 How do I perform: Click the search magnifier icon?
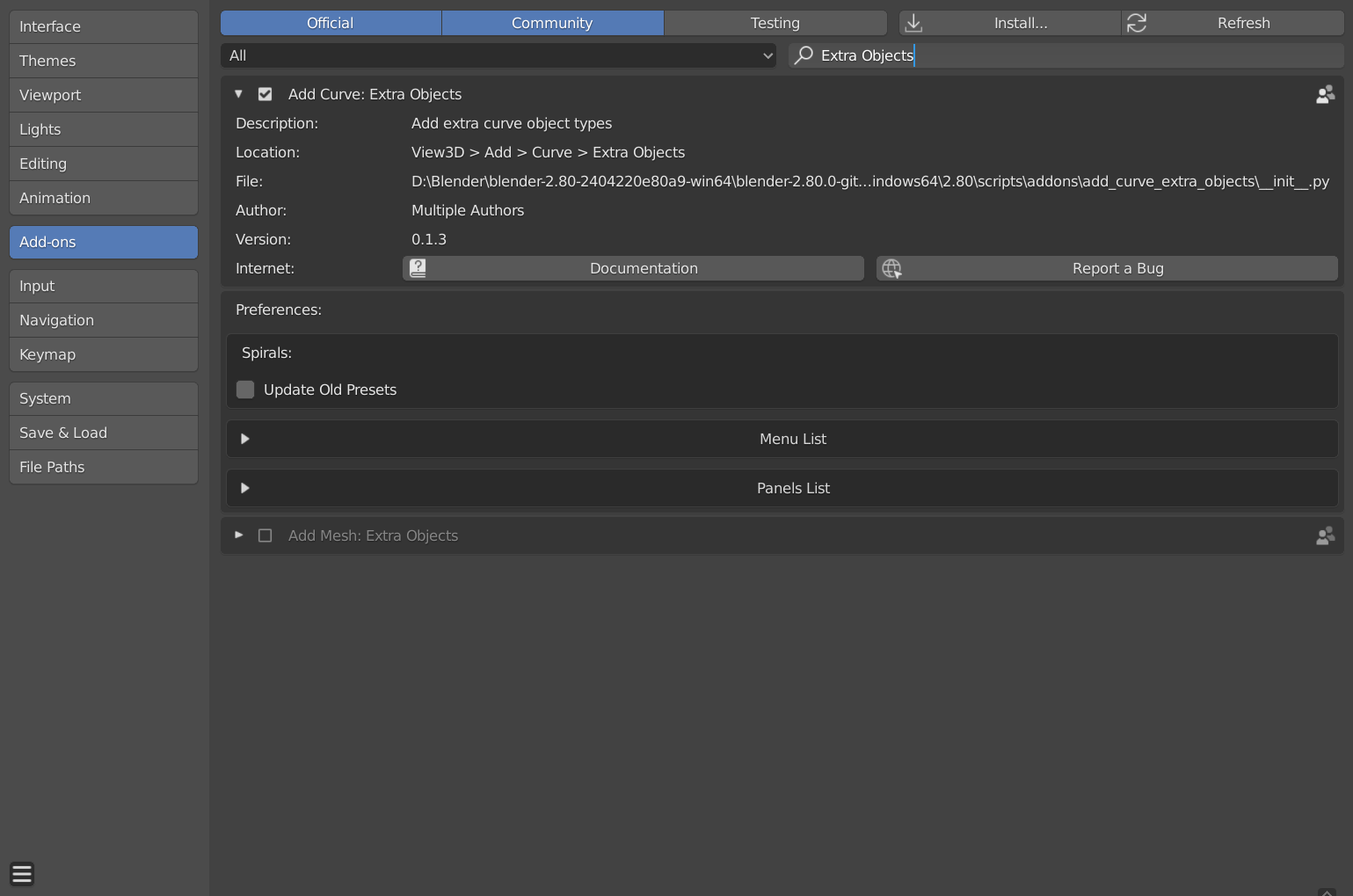(802, 55)
